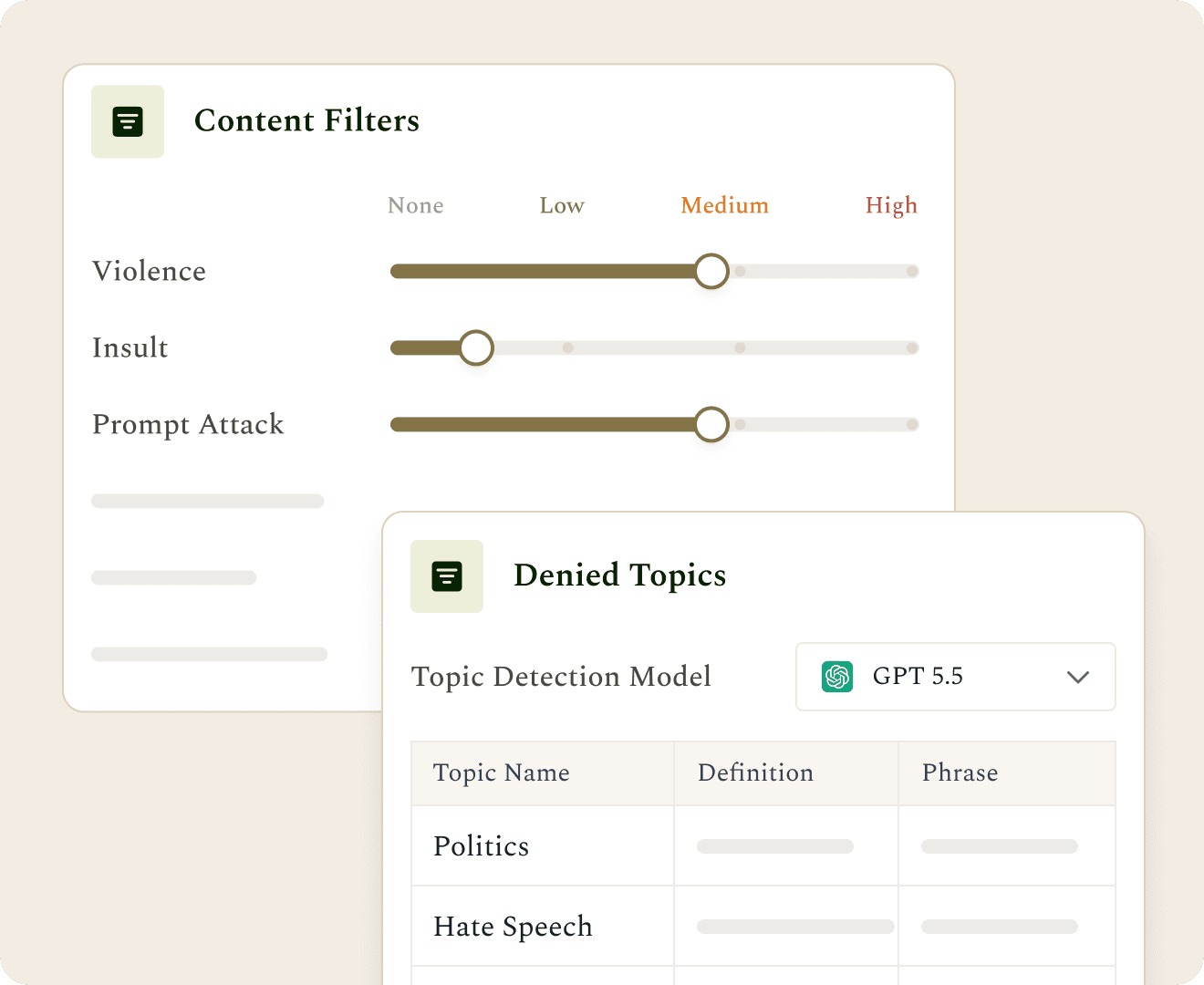
Task: Set Violence slider to the High stop
Action: pos(912,271)
